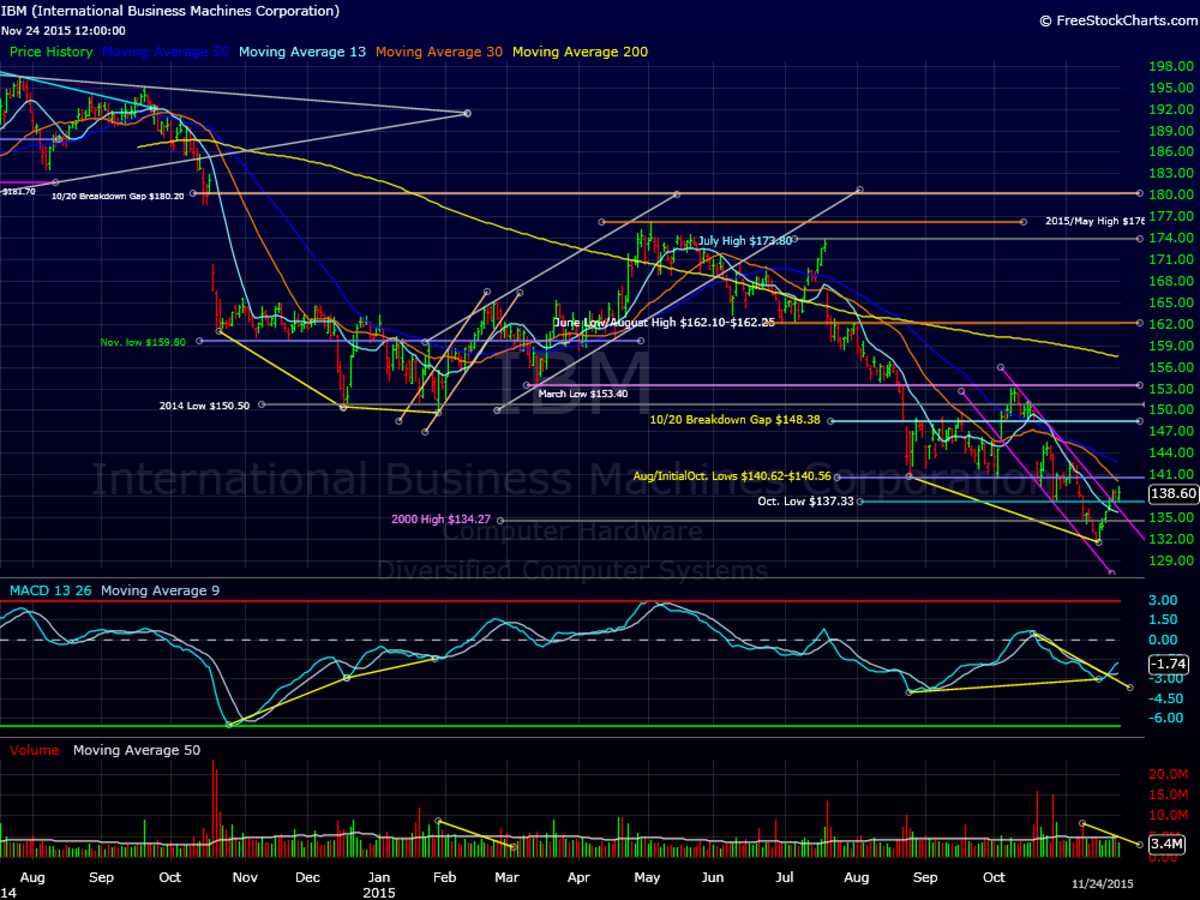
Task: Select the 2015/May High annotation
Action: [x=1095, y=221]
